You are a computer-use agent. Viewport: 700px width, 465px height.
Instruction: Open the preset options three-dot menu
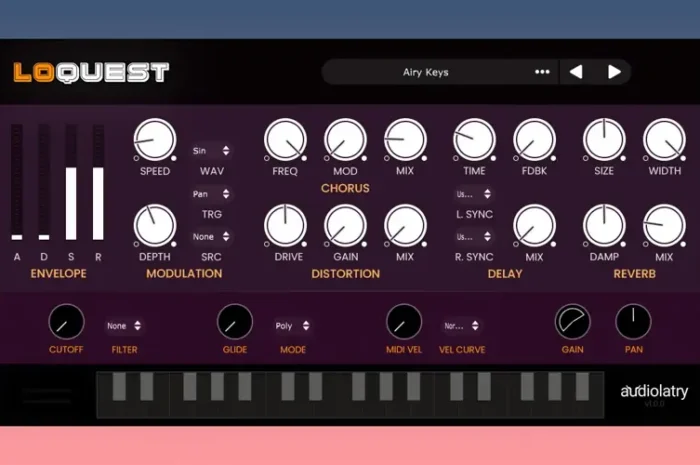click(542, 72)
